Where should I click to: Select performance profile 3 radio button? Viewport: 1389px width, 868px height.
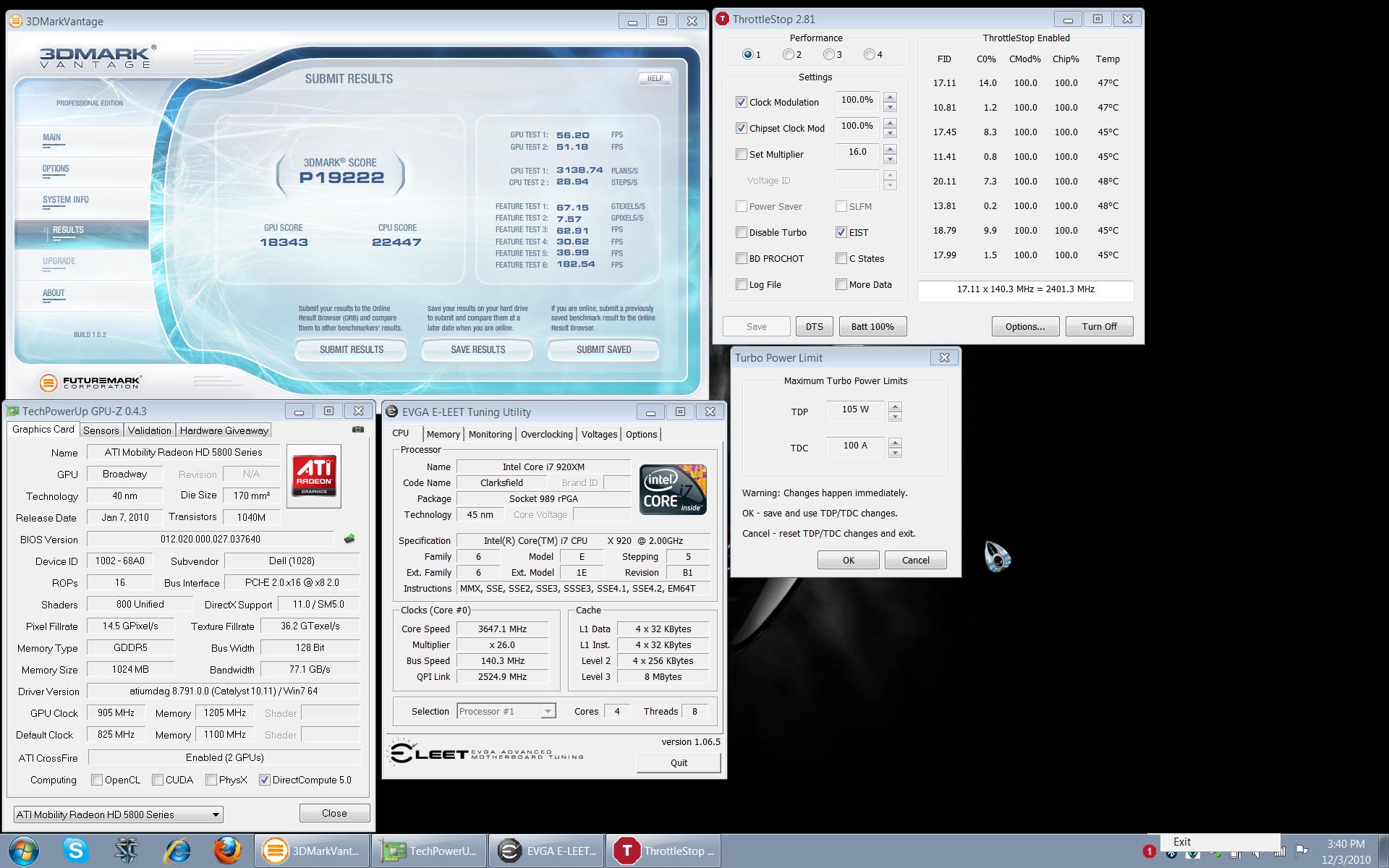click(829, 54)
